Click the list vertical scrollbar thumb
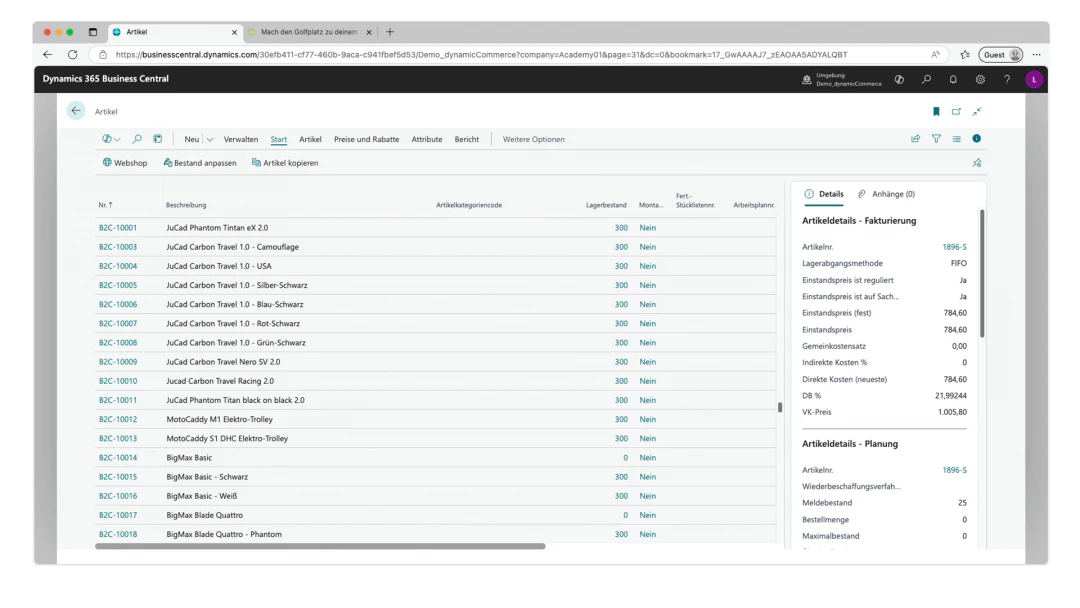Image resolution: width=1080 pixels, height=608 pixels. click(780, 407)
